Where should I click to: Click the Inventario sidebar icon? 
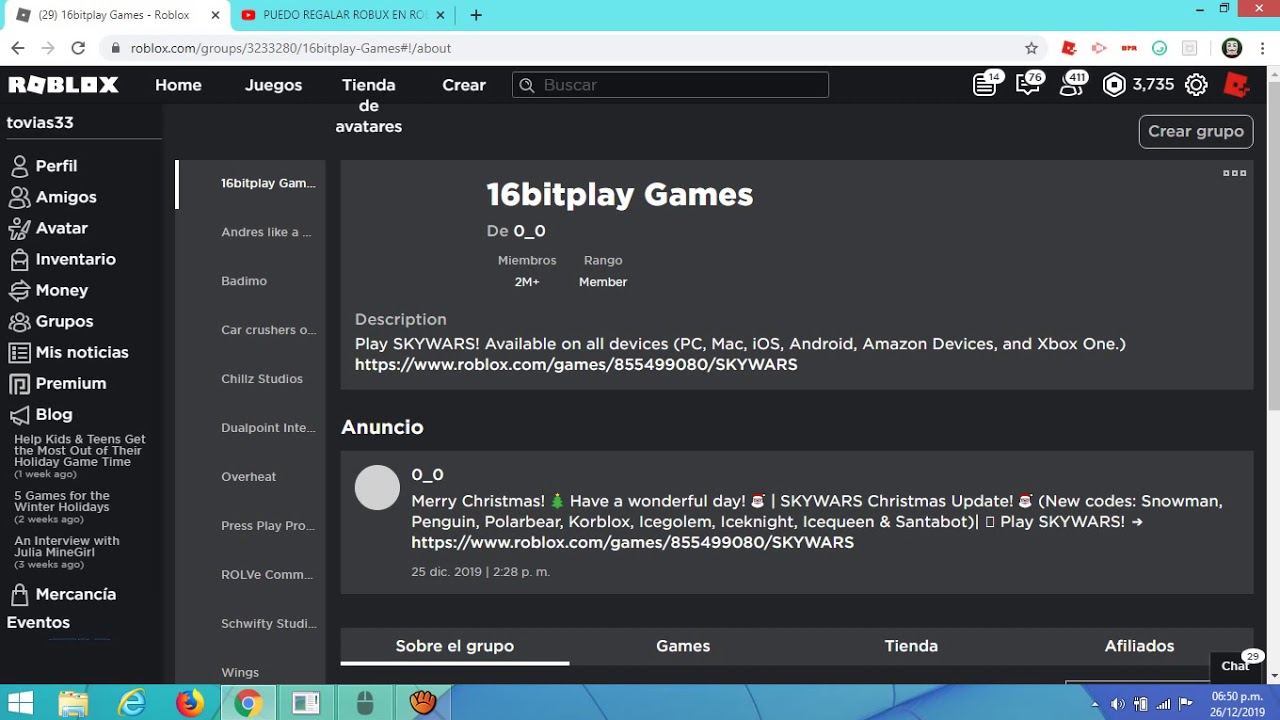19,259
